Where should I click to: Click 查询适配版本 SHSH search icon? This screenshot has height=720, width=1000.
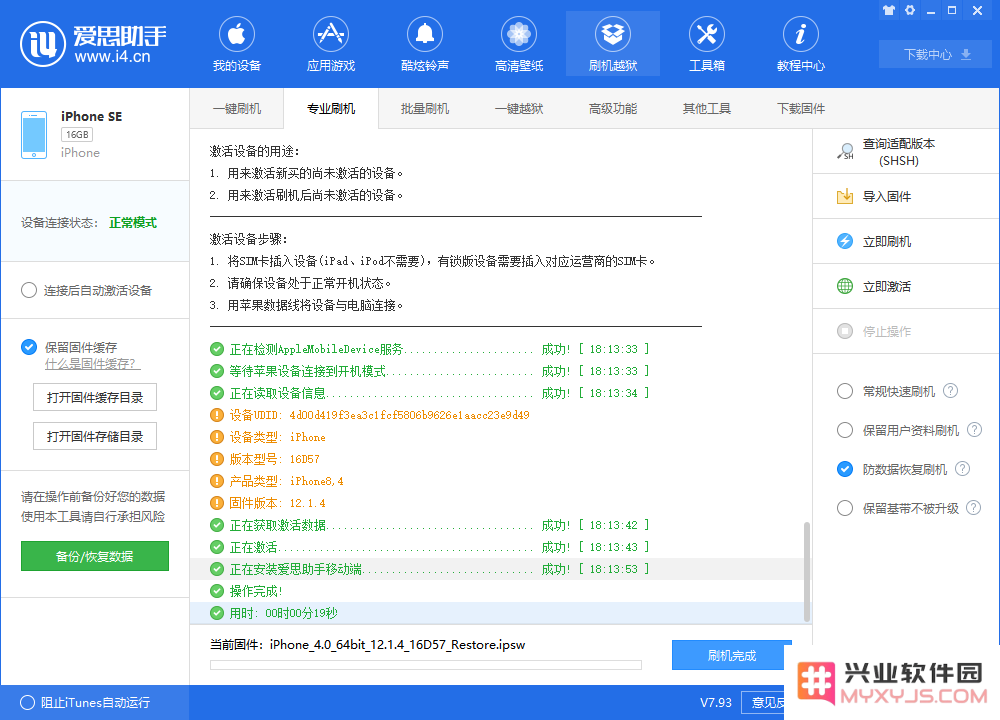pyautogui.click(x=845, y=152)
